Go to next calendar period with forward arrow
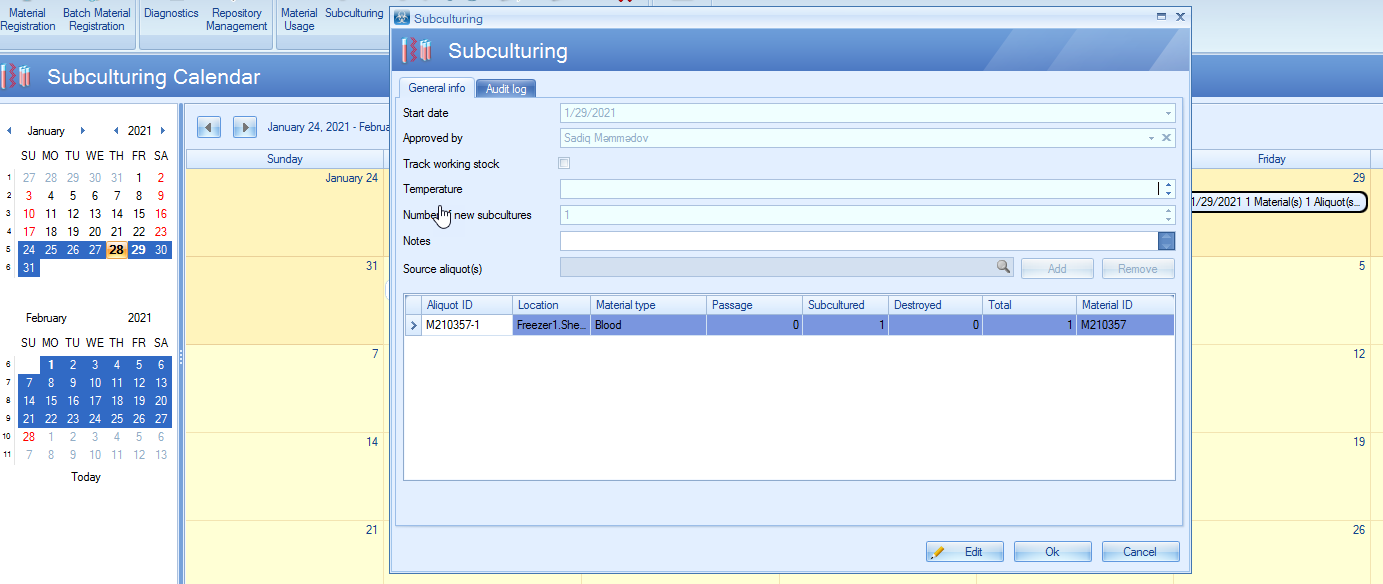 click(x=245, y=127)
